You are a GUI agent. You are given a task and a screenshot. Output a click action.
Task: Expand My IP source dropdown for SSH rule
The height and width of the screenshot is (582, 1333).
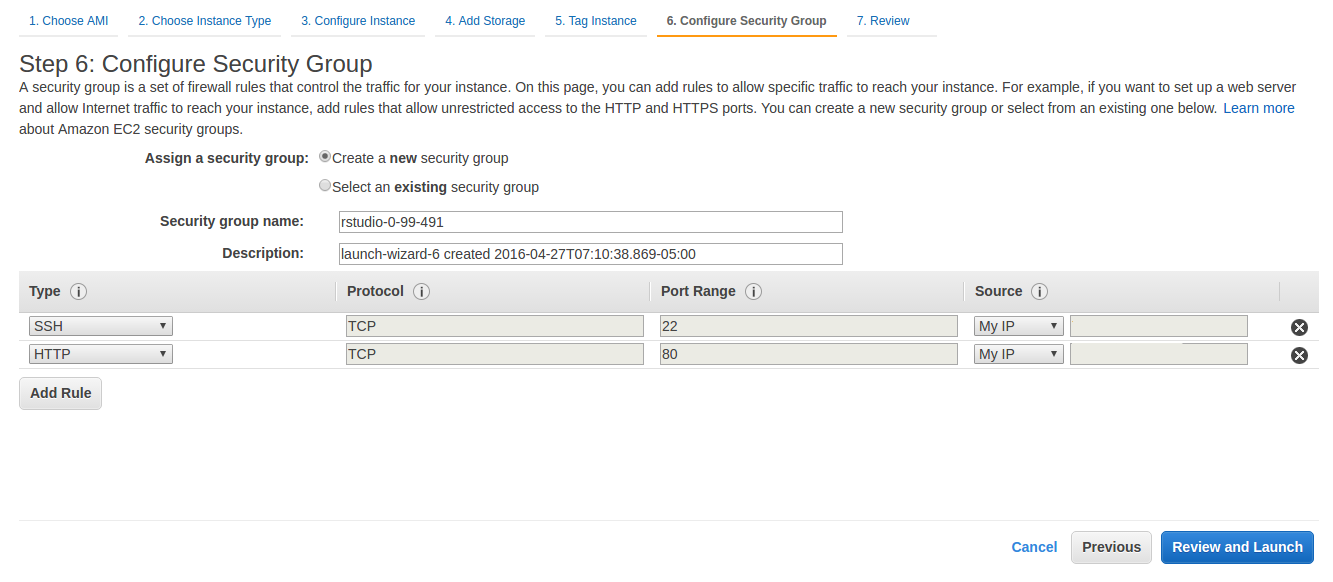[1019, 326]
